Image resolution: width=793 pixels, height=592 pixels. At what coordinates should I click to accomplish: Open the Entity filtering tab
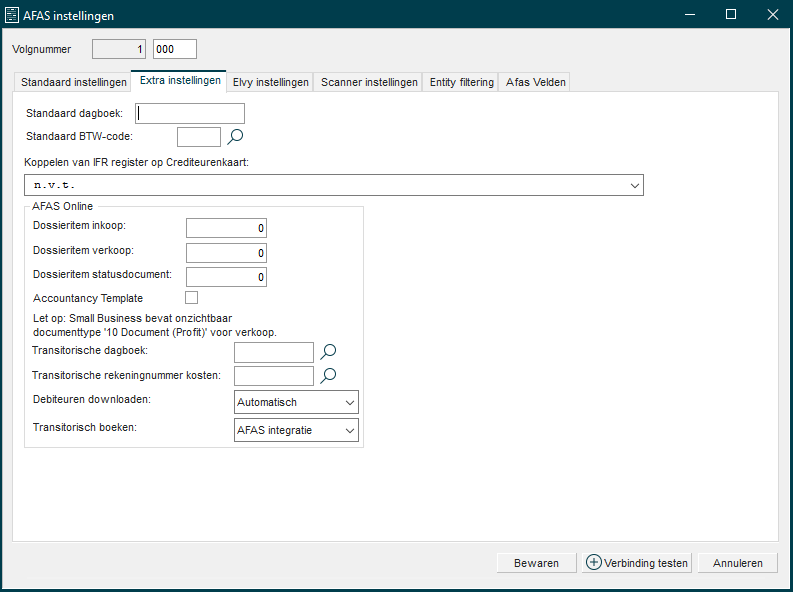[x=461, y=82]
